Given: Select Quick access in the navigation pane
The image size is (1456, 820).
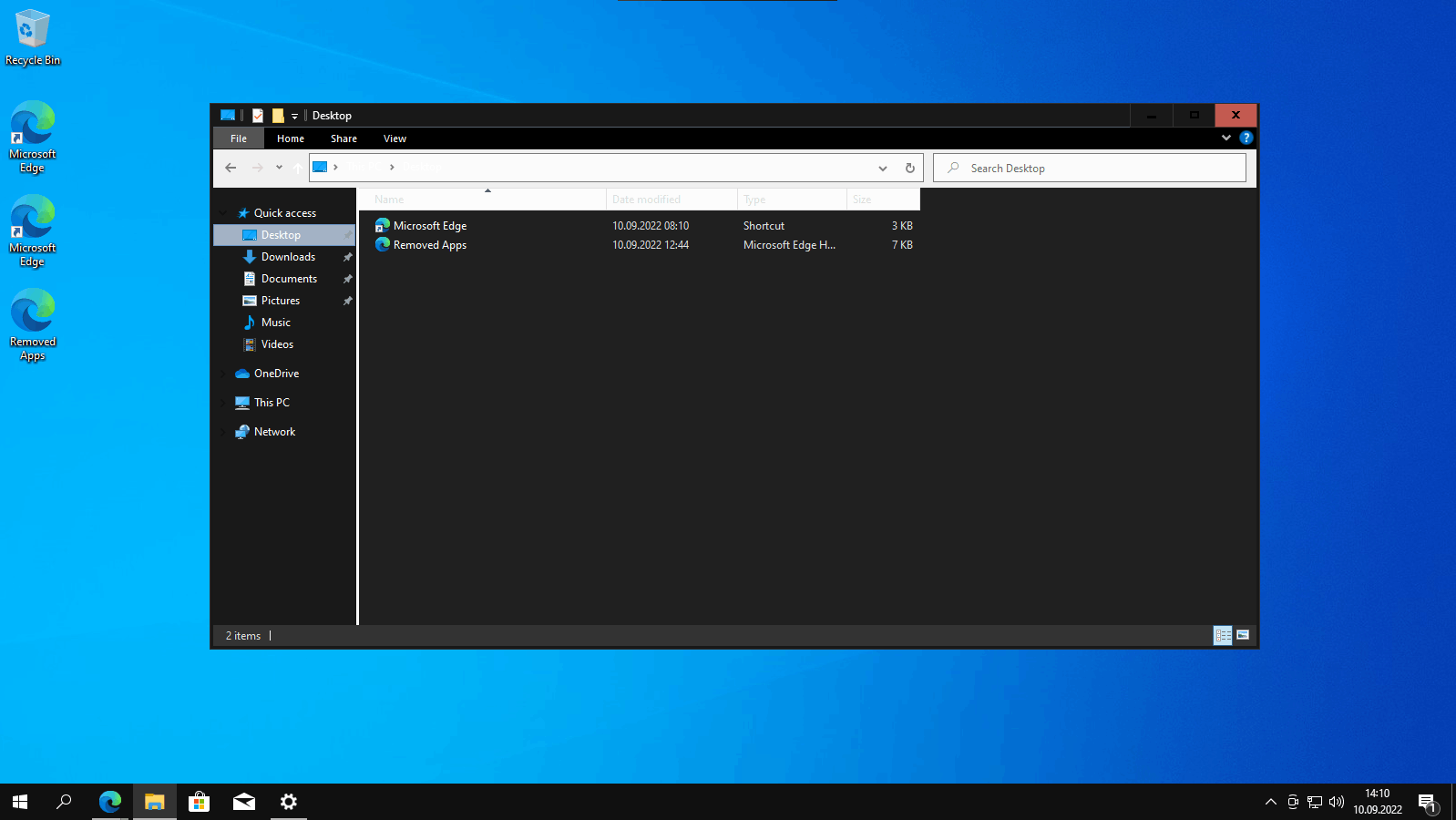Looking at the screenshot, I should [285, 213].
